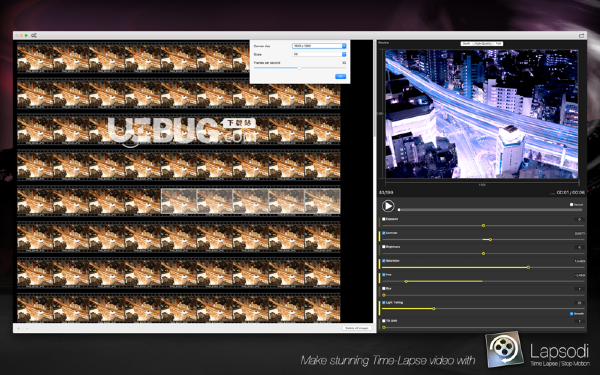Click the Delete all images button

point(357,328)
